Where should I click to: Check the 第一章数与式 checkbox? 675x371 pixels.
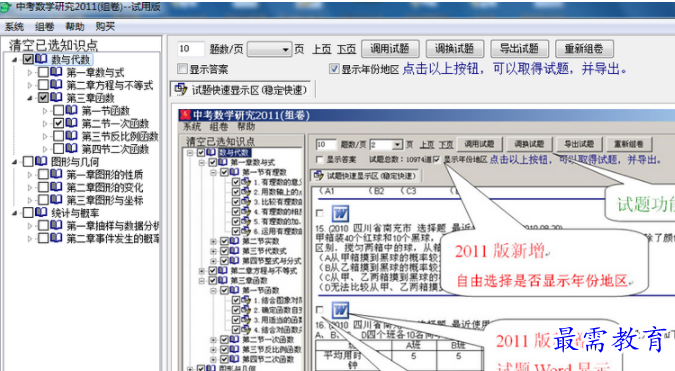[x=43, y=72]
